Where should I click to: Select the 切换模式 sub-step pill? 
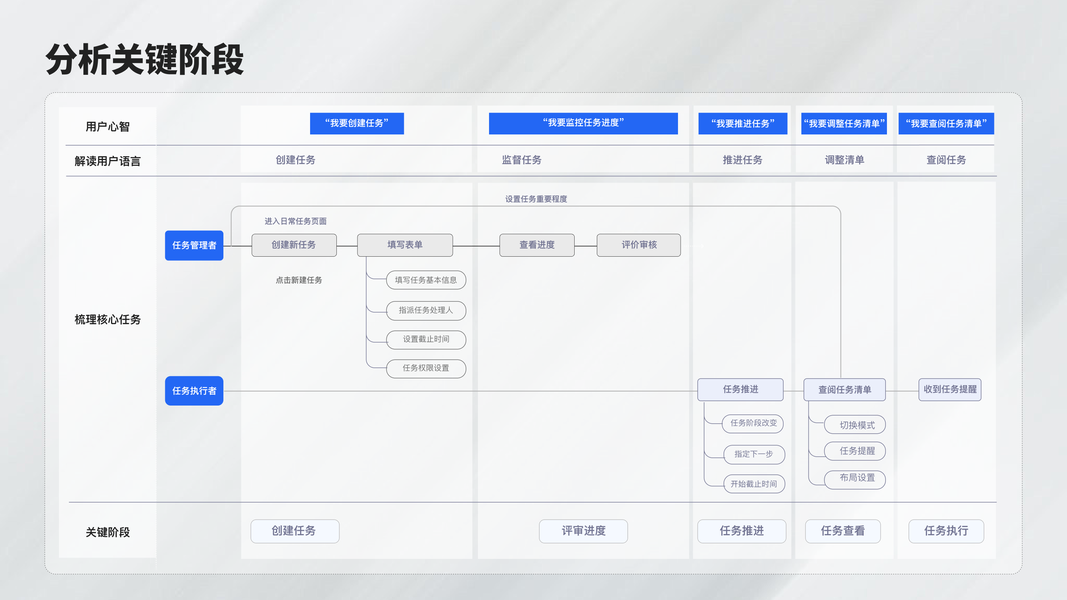(855, 425)
